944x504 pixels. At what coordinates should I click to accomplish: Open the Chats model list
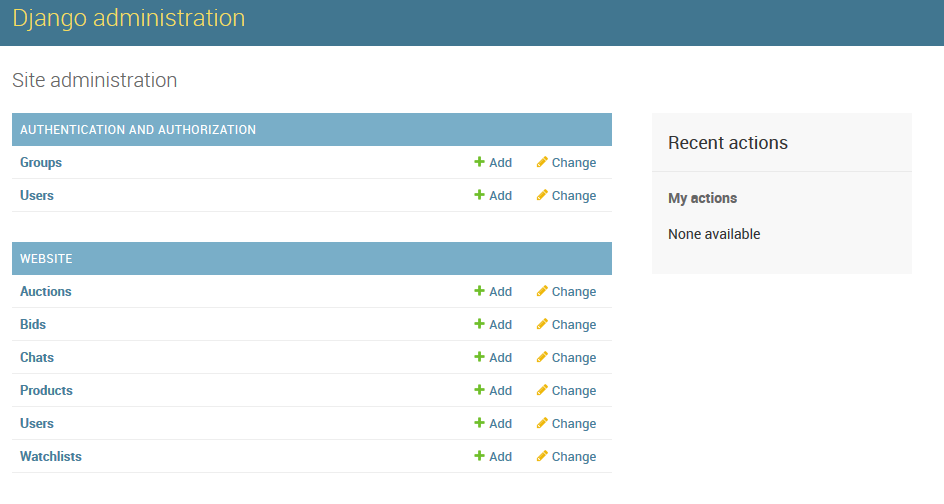click(37, 358)
